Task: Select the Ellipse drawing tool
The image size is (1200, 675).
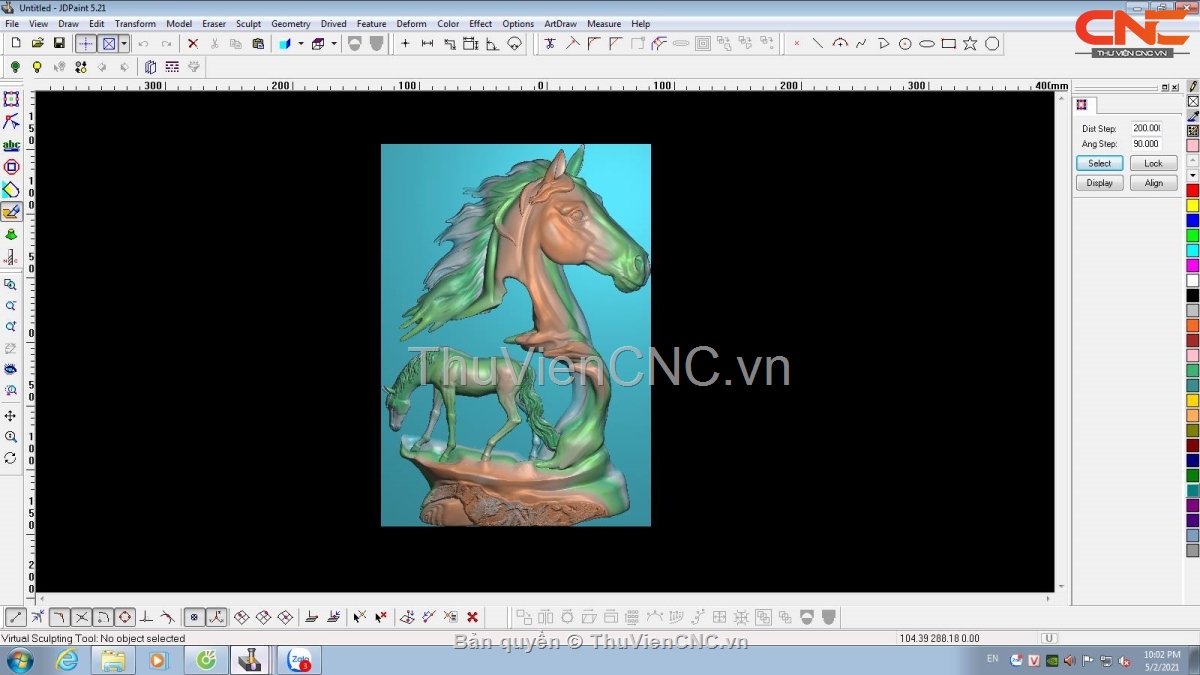Action: [x=927, y=44]
